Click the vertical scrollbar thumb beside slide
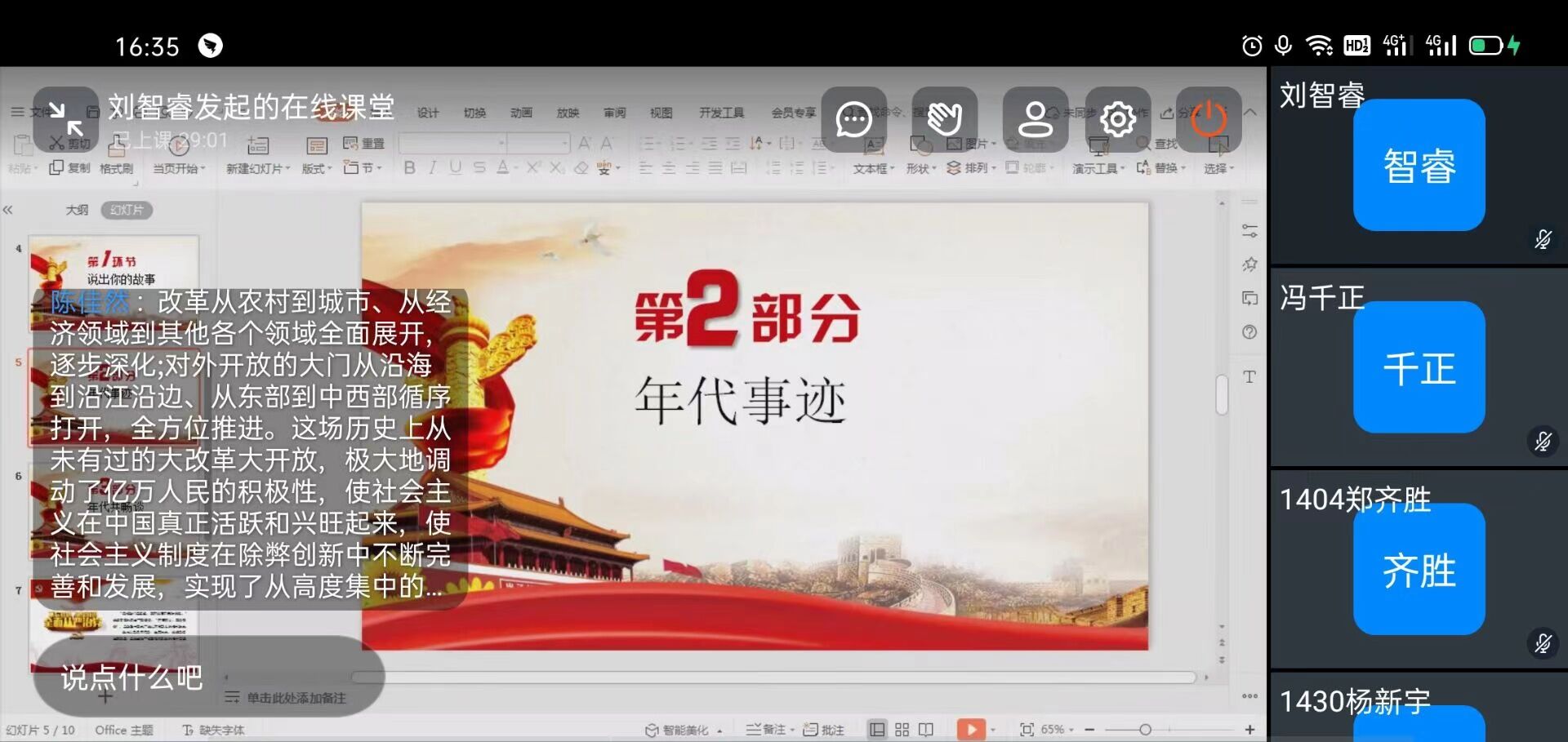The width and height of the screenshot is (1568, 742). pos(1222,394)
